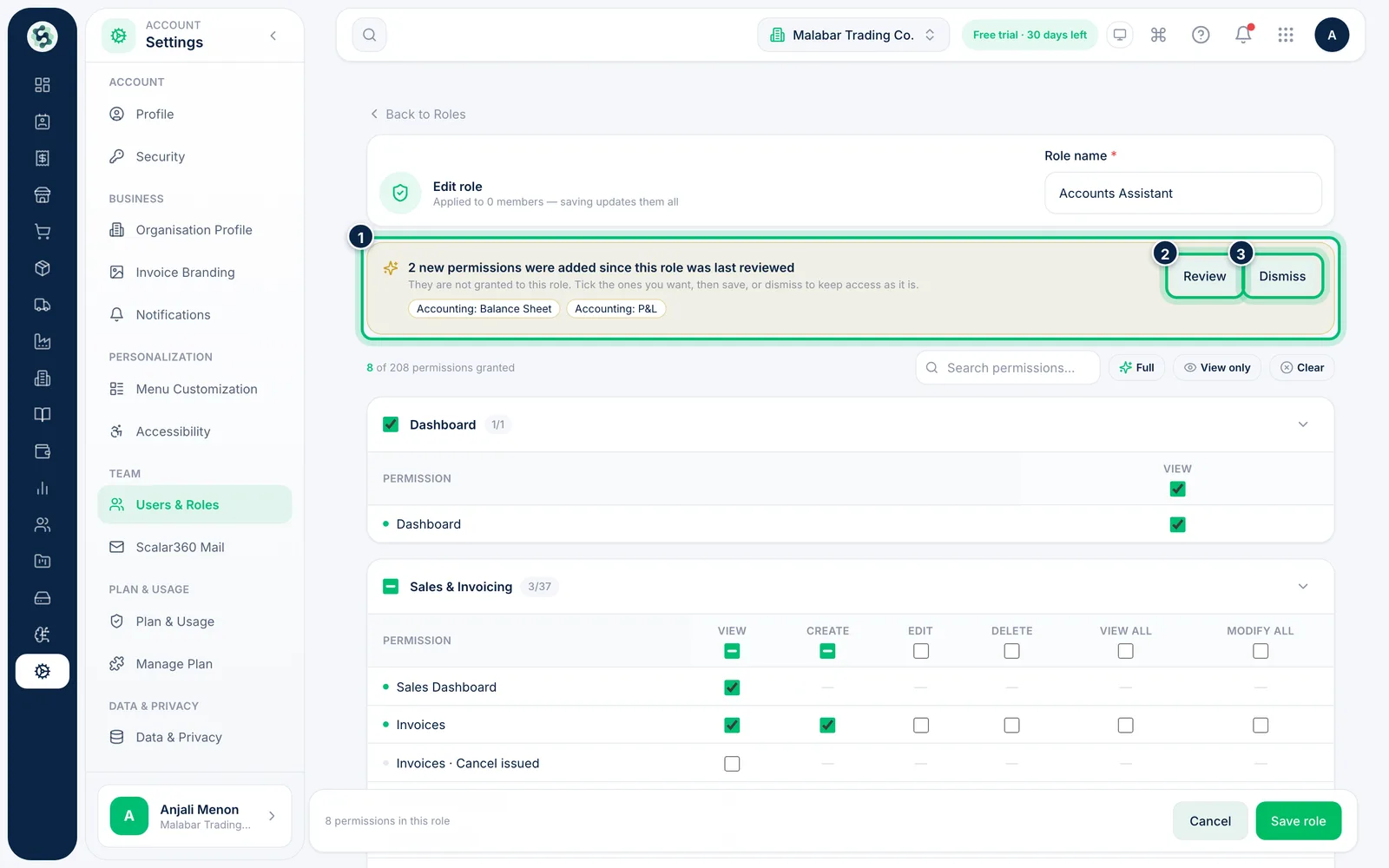Screen dimensions: 1389x868
Task: Open Data & Privacy
Action: [194, 737]
